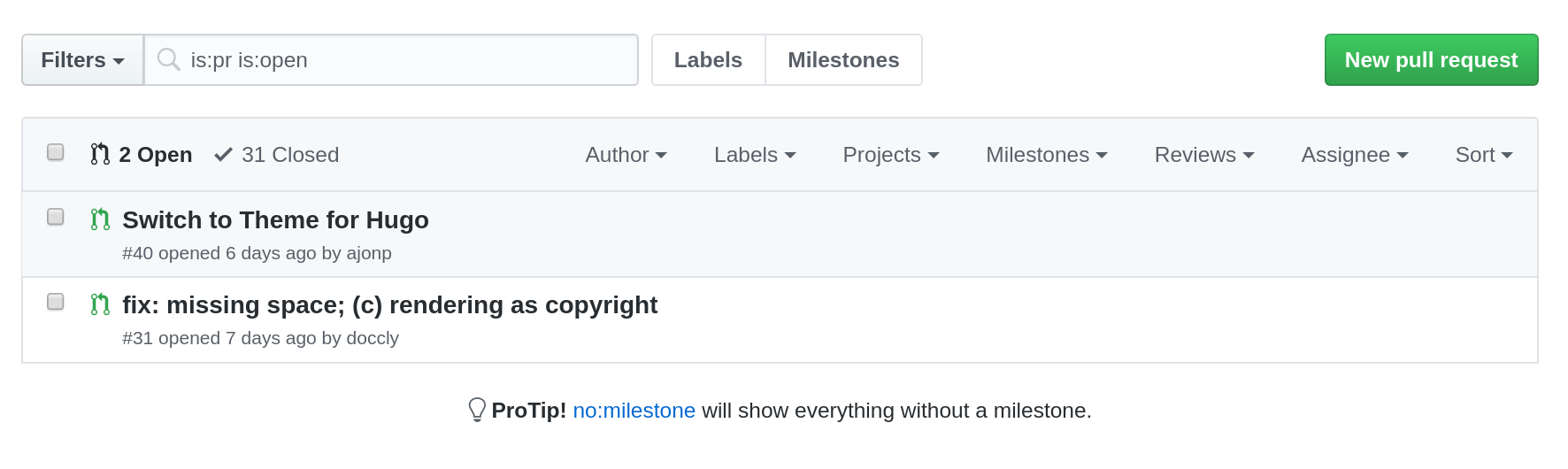Click the New pull request button
The height and width of the screenshot is (469, 1568).
(1431, 60)
